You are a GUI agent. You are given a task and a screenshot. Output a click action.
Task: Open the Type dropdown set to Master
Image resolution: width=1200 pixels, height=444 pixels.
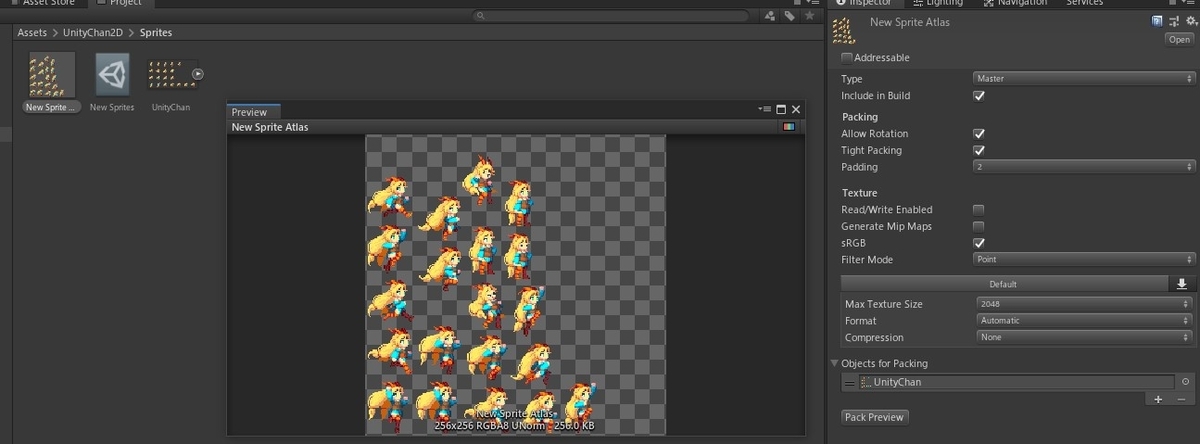[x=1083, y=78]
